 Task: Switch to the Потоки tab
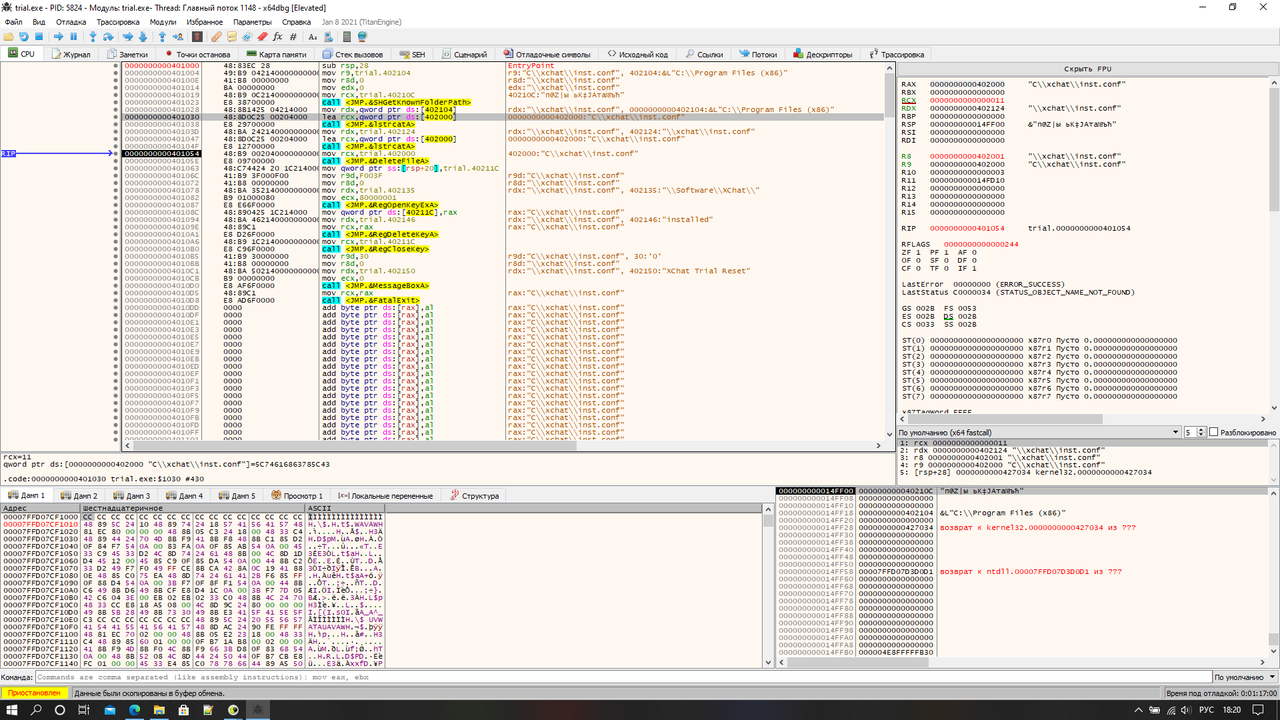coord(757,54)
